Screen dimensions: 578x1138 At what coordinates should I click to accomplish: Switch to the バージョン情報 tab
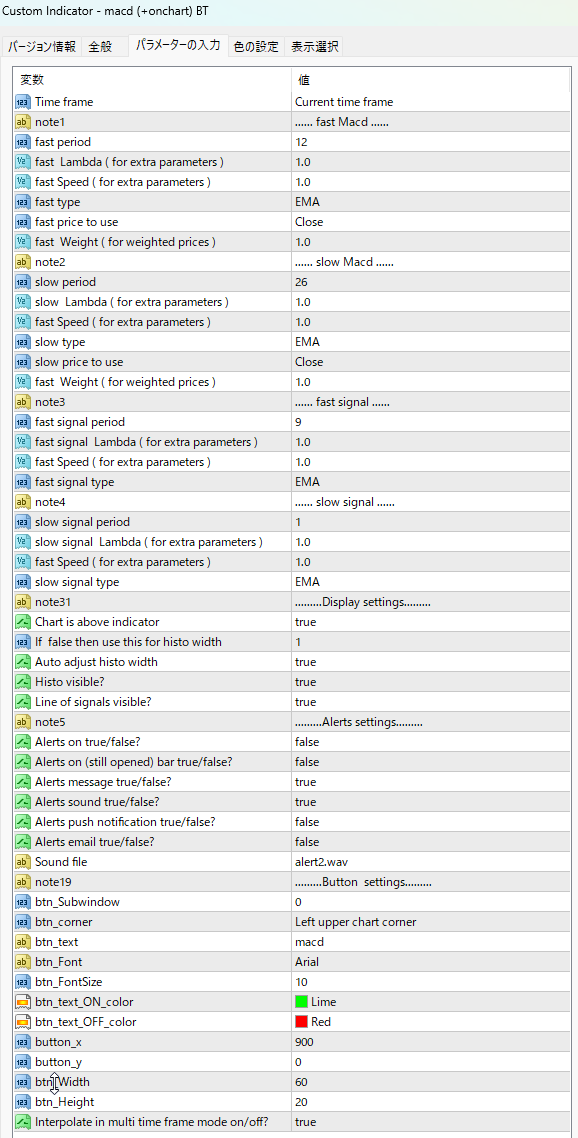[42, 47]
